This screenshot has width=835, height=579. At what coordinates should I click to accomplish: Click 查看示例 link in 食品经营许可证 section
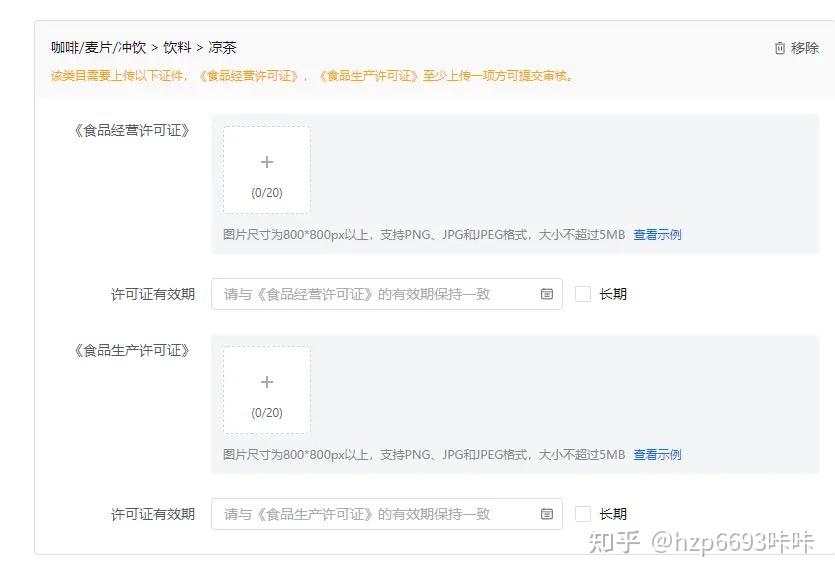tap(657, 235)
